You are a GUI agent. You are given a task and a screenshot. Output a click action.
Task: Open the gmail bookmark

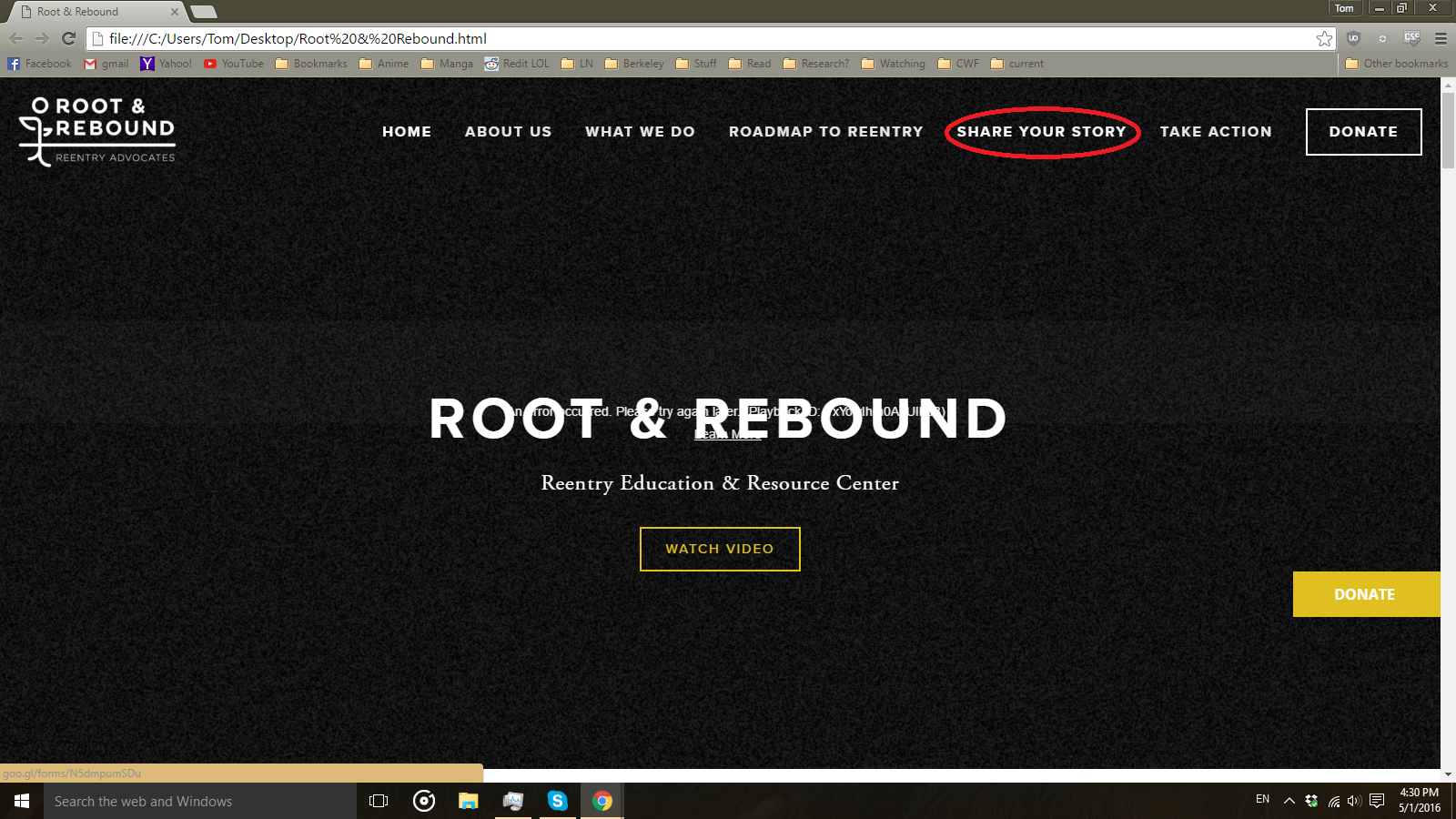tap(106, 64)
